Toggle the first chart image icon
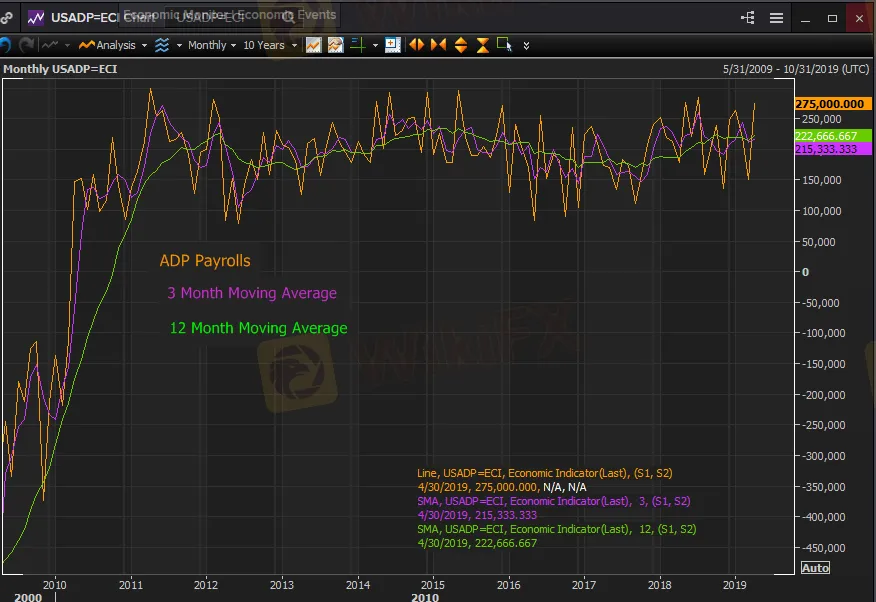 point(313,45)
